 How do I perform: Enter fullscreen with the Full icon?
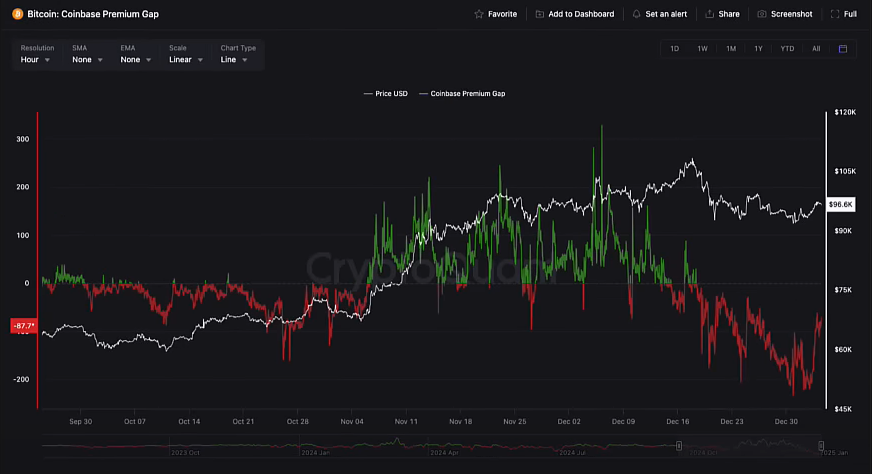click(836, 14)
